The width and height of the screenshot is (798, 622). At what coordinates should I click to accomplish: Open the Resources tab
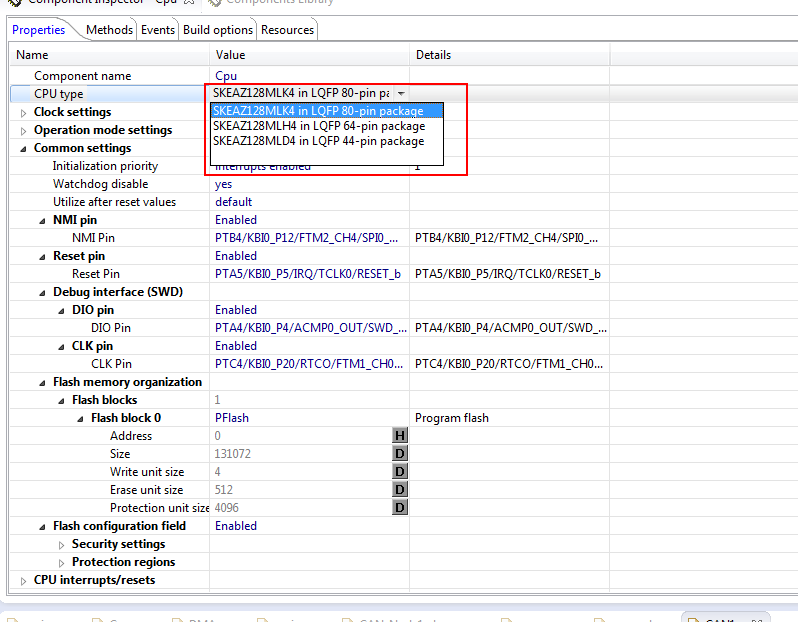pyautogui.click(x=288, y=30)
